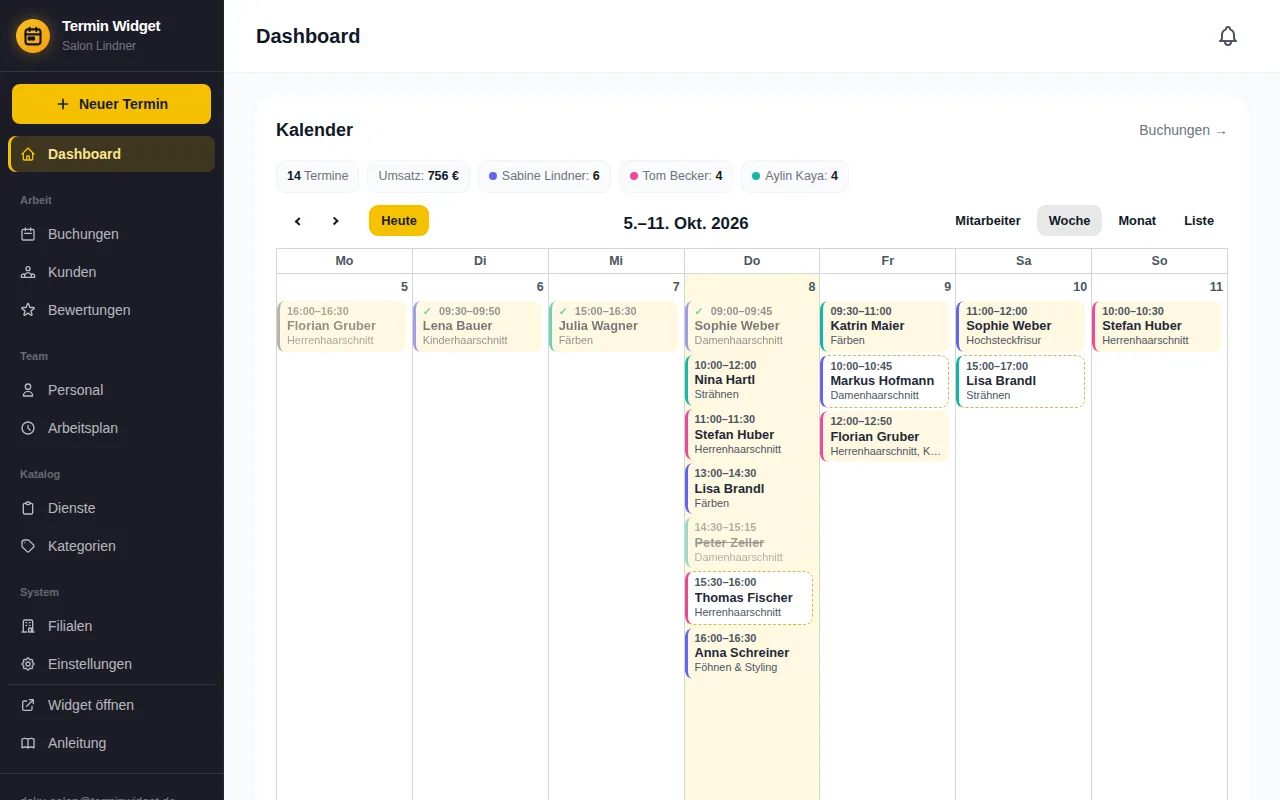Image resolution: width=1280 pixels, height=800 pixels.
Task: Click the Kategorien tag icon
Action: 28,546
